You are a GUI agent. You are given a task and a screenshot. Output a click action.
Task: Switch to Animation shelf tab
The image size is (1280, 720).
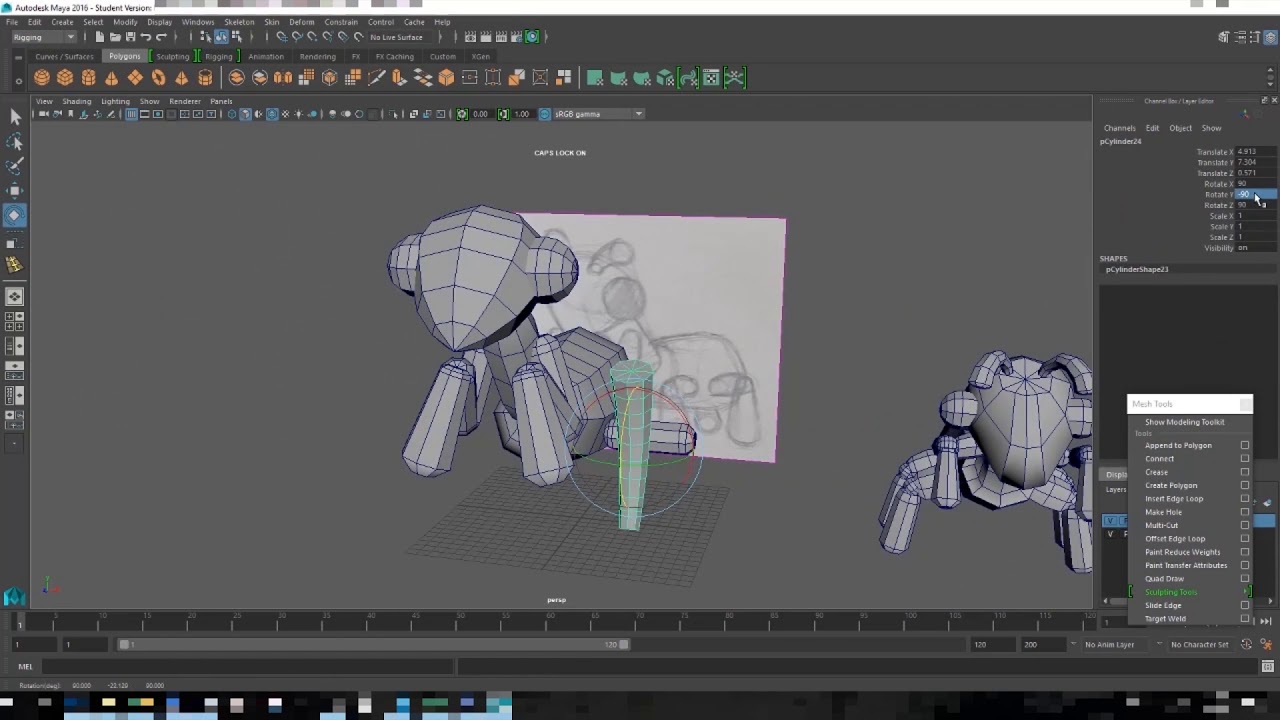coord(266,56)
